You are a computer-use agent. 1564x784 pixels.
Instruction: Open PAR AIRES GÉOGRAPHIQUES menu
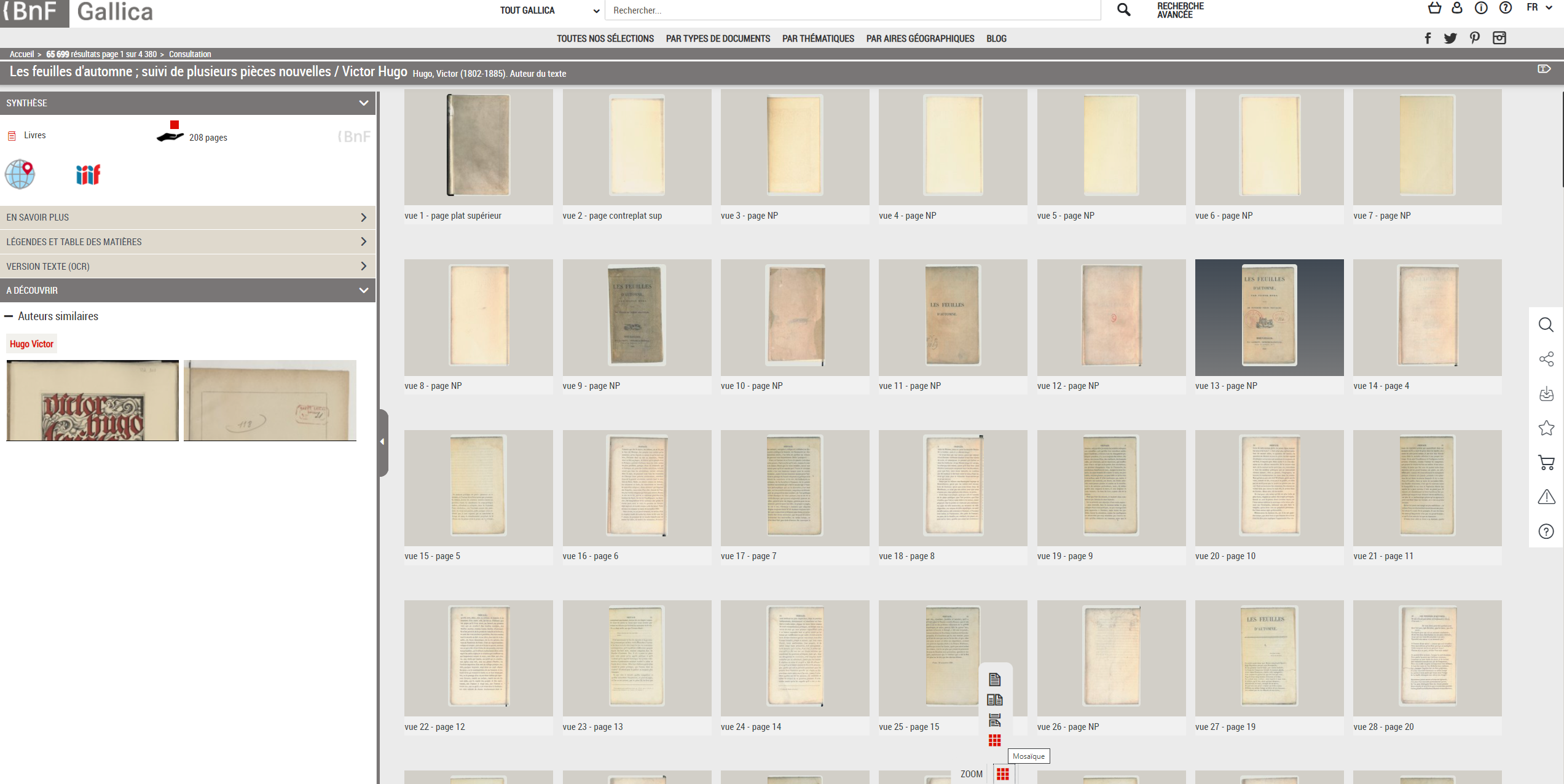point(920,39)
